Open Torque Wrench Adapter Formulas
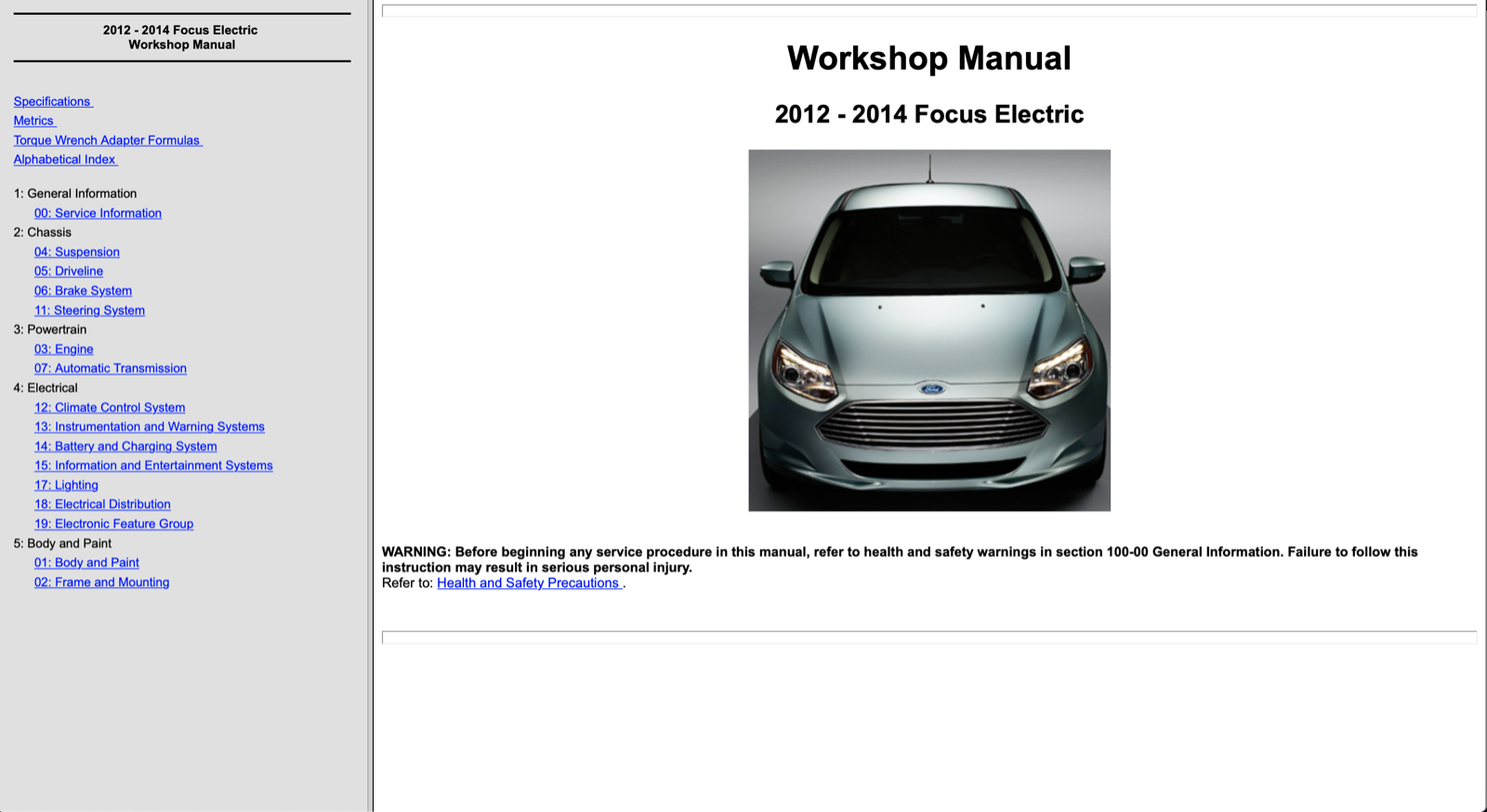 (x=107, y=140)
